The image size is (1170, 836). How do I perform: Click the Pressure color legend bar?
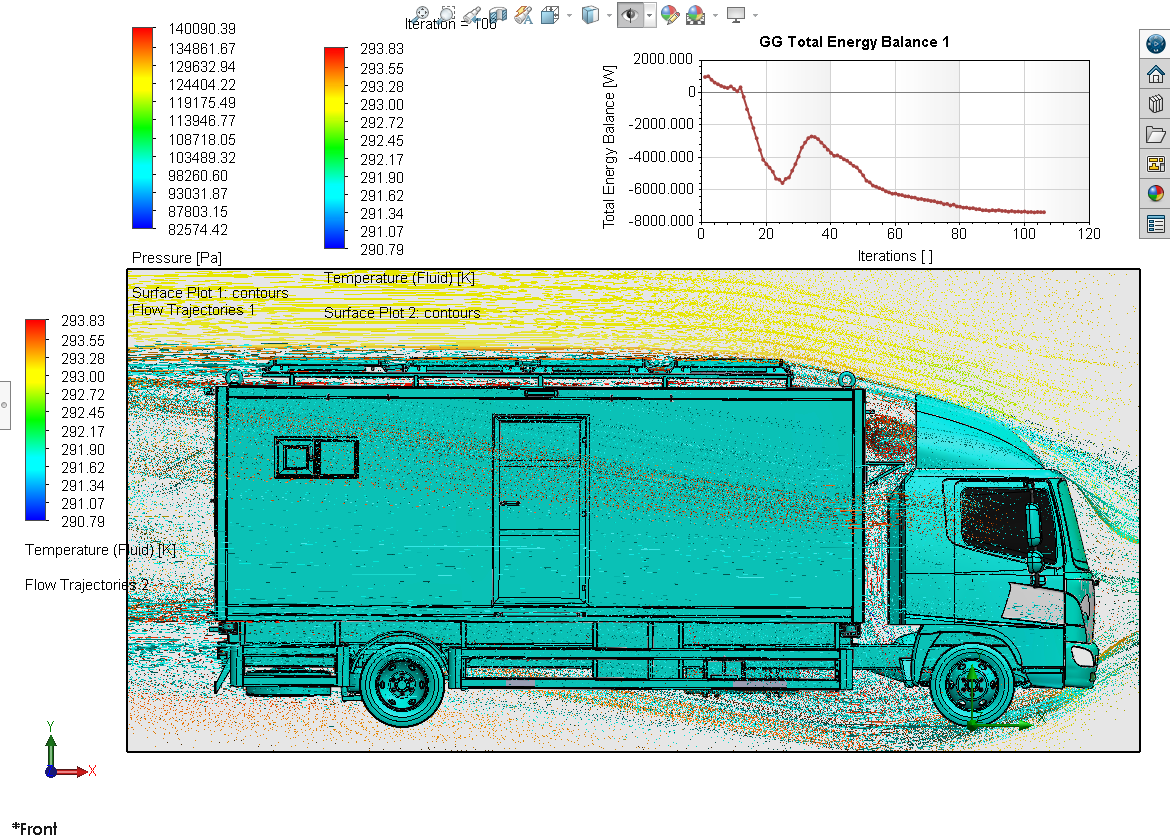[x=143, y=128]
